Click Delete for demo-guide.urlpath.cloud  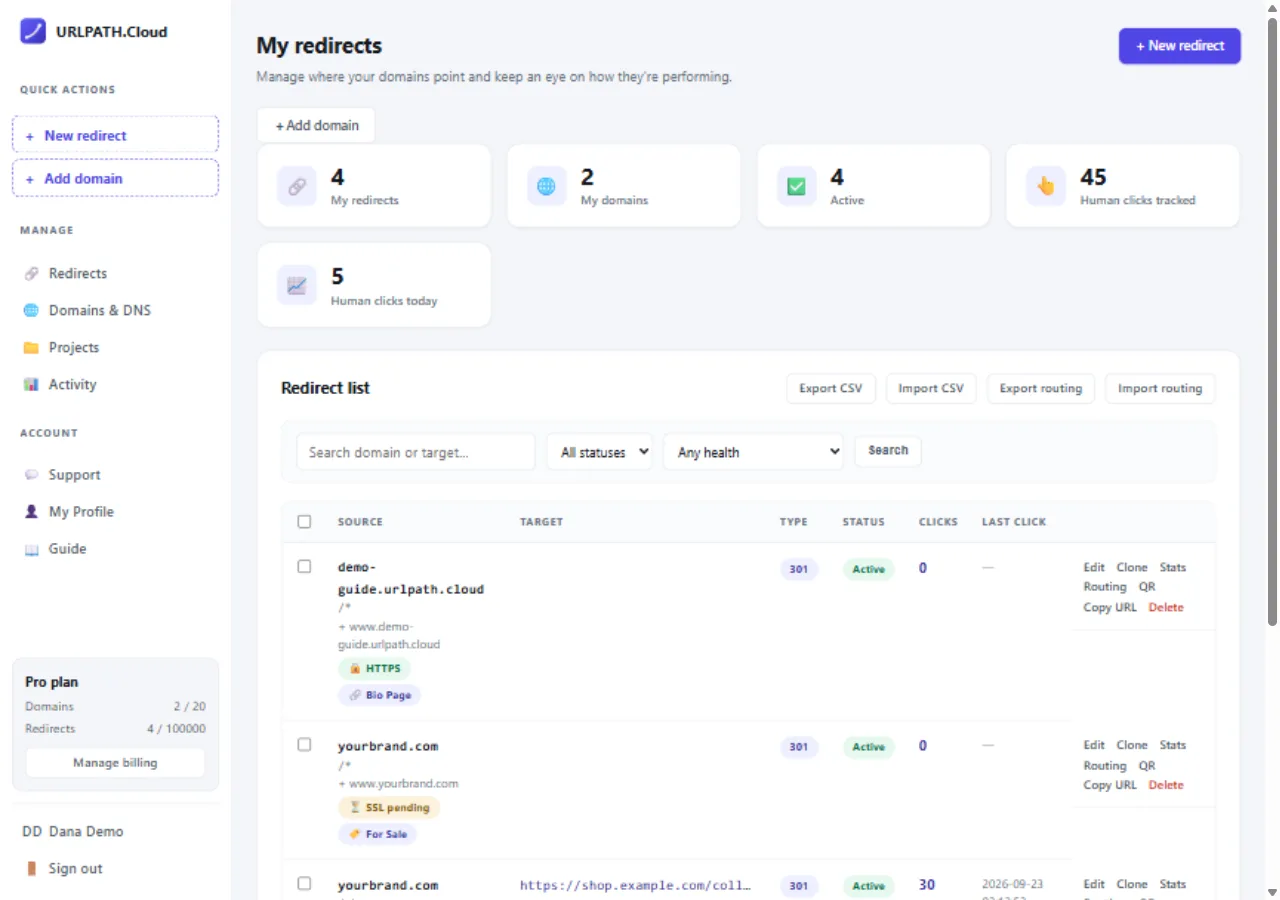[1166, 607]
